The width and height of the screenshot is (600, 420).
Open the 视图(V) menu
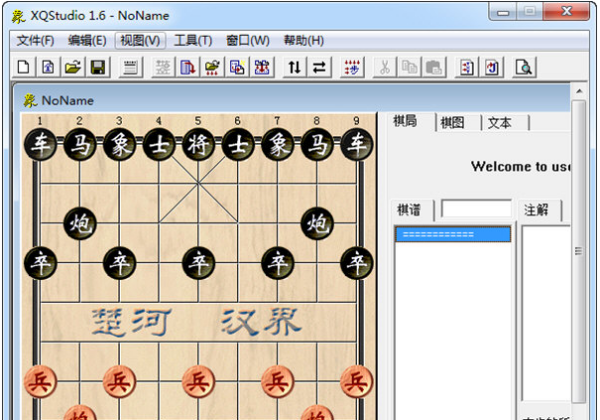140,41
